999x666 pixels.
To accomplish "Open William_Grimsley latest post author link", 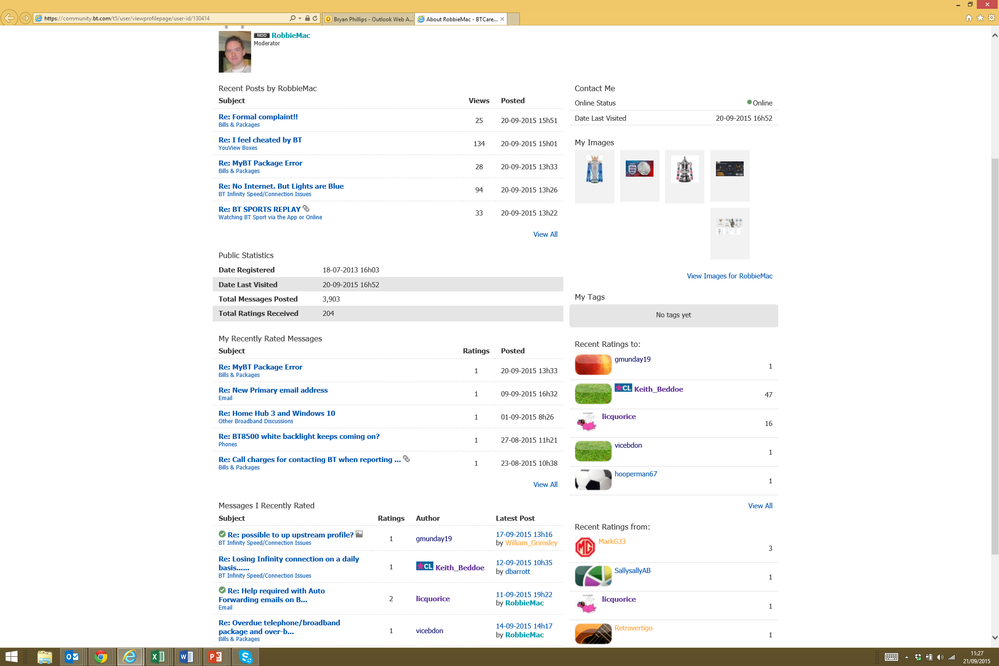I will (531, 543).
